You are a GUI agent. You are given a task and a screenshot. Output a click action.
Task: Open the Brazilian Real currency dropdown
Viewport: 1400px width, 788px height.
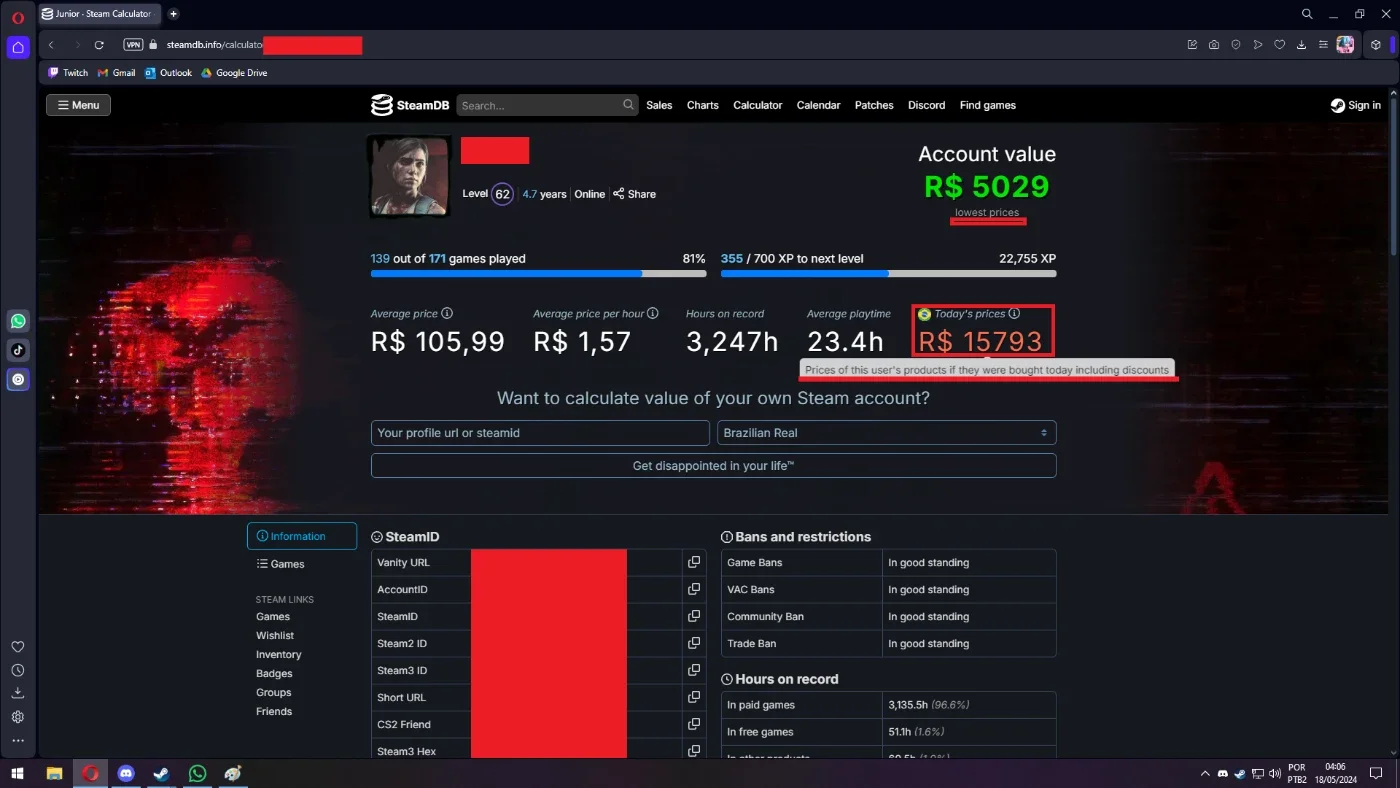tap(886, 433)
